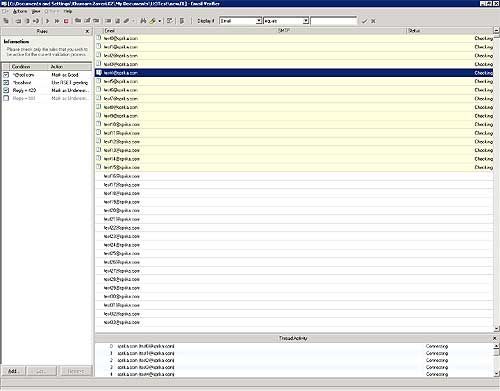Click the red Stop verification toolbar icon
500x391 pixels.
(66, 21)
